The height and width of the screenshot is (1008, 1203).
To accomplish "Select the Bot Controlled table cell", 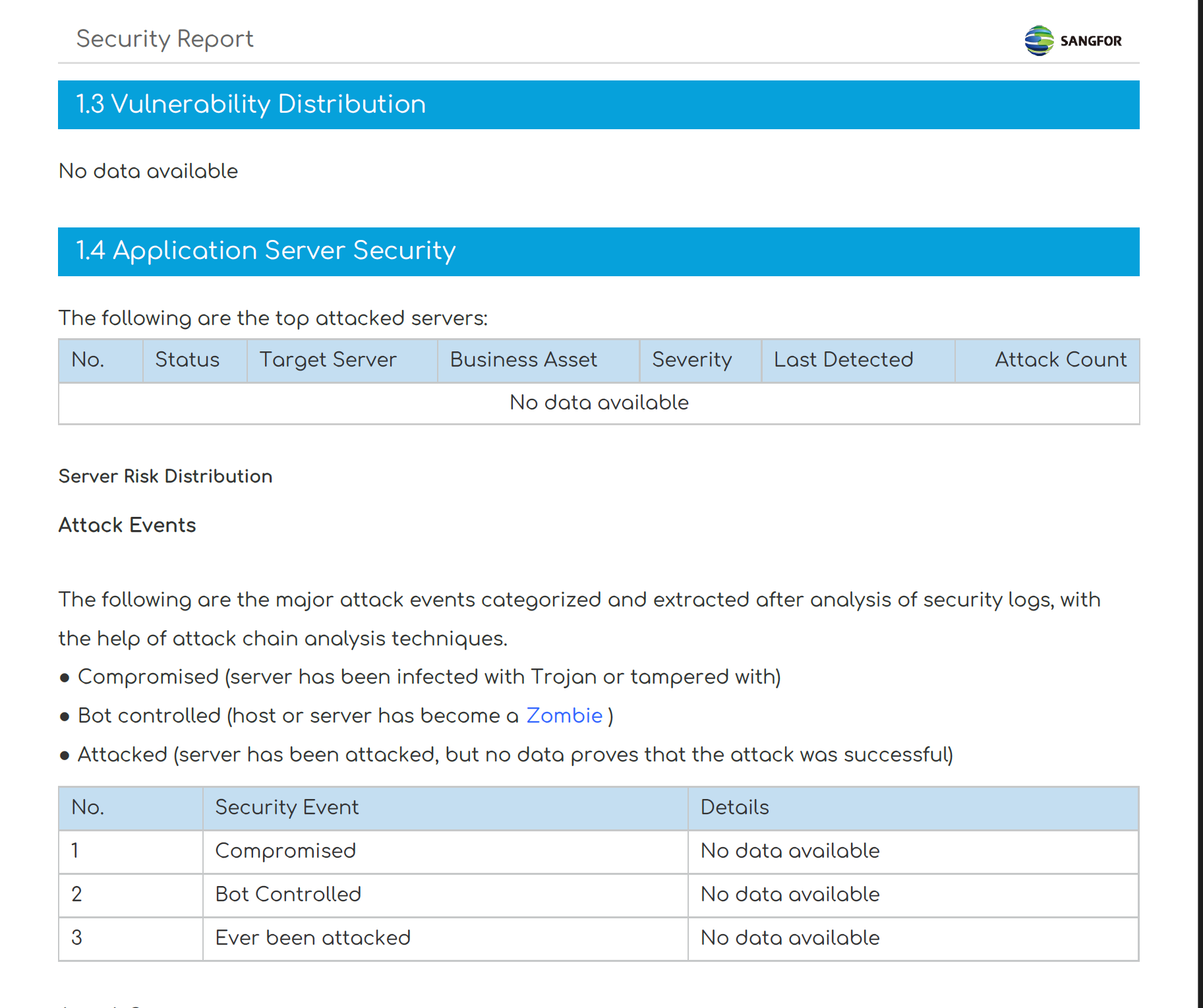I will [x=288, y=895].
